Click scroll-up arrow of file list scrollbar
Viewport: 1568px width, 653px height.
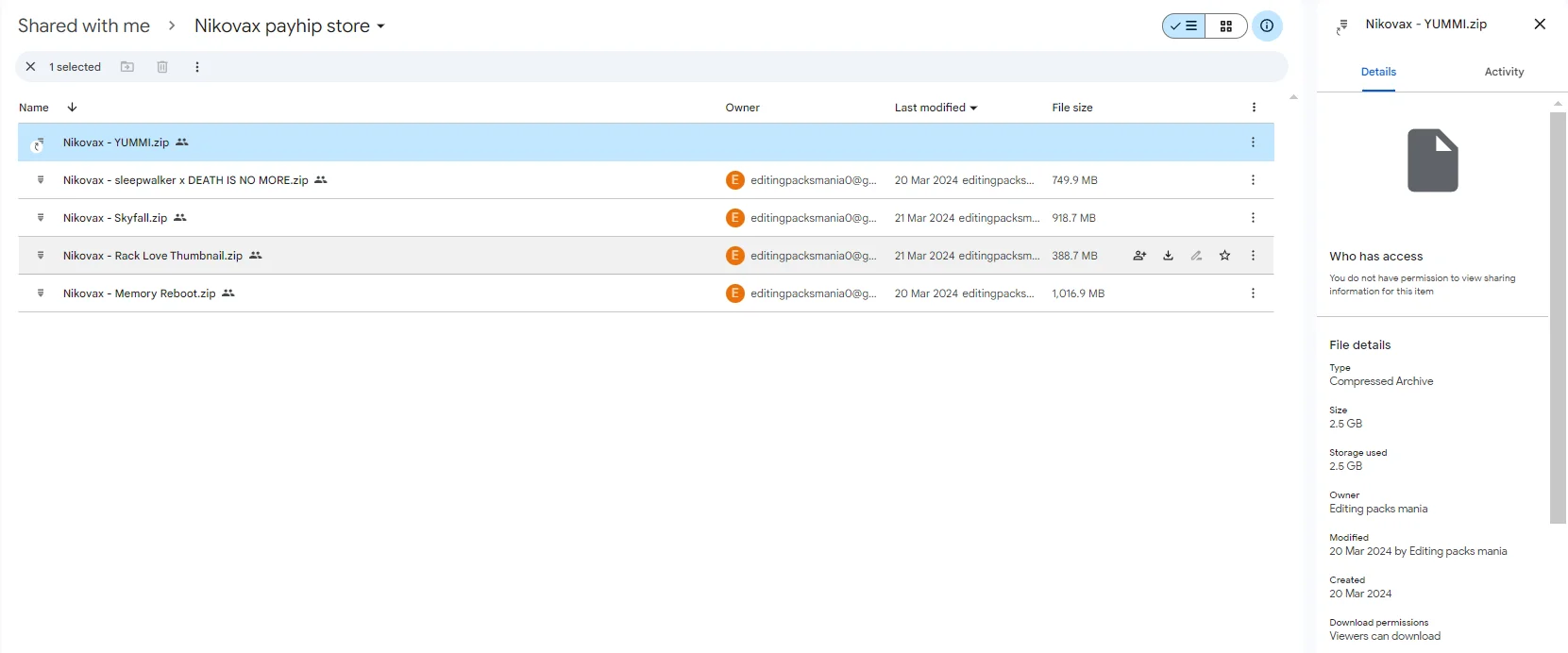point(1293,97)
